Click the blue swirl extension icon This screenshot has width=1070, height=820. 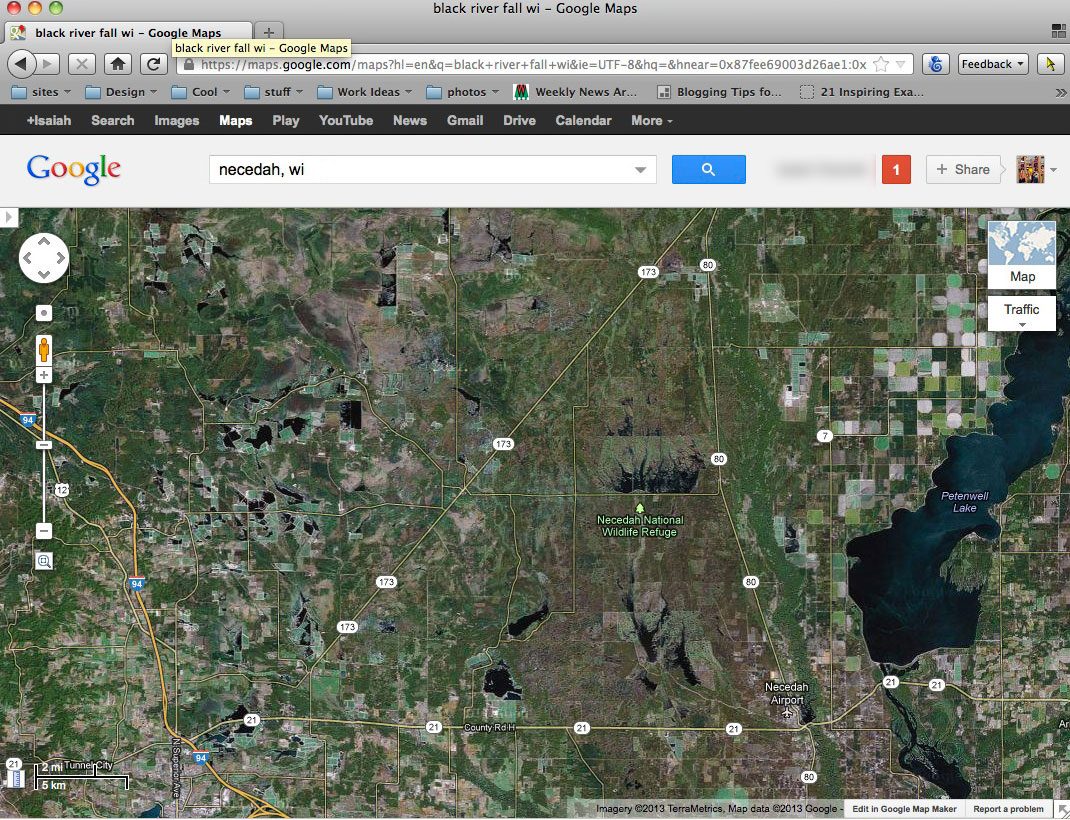coord(936,64)
